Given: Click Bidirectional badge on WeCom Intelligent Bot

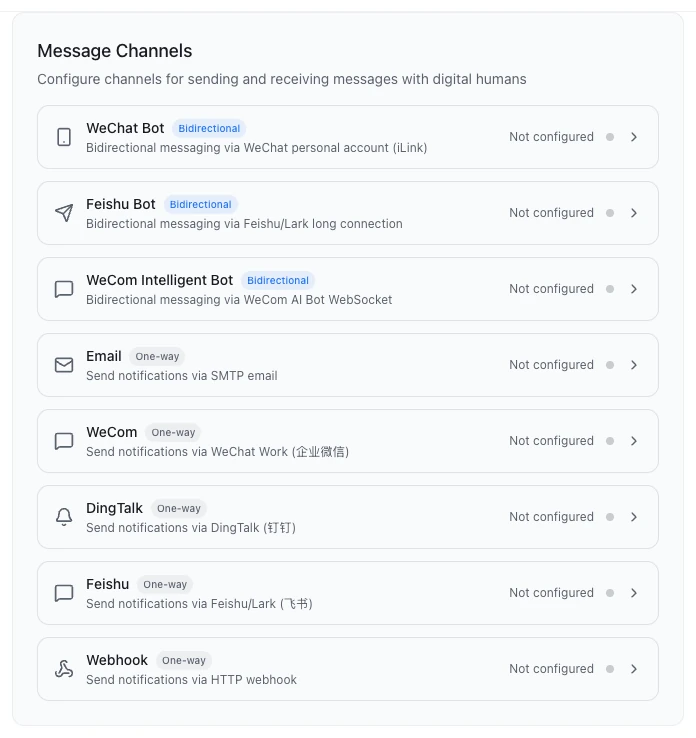Looking at the screenshot, I should [x=278, y=281].
